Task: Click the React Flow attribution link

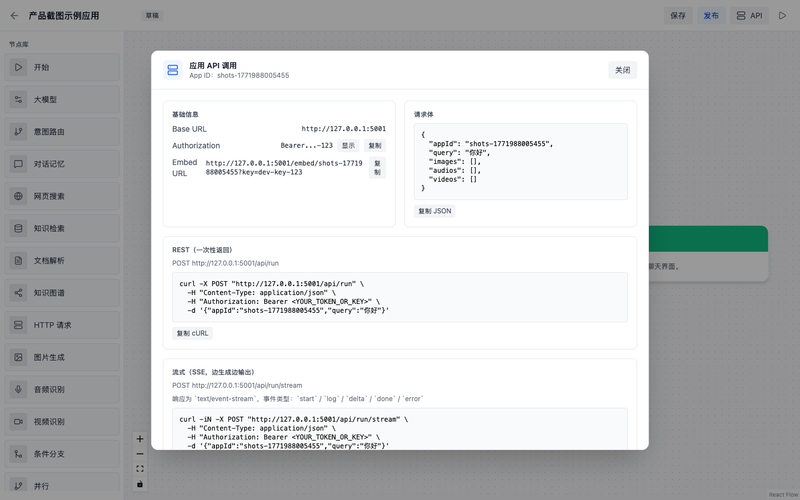Action: 784,495
